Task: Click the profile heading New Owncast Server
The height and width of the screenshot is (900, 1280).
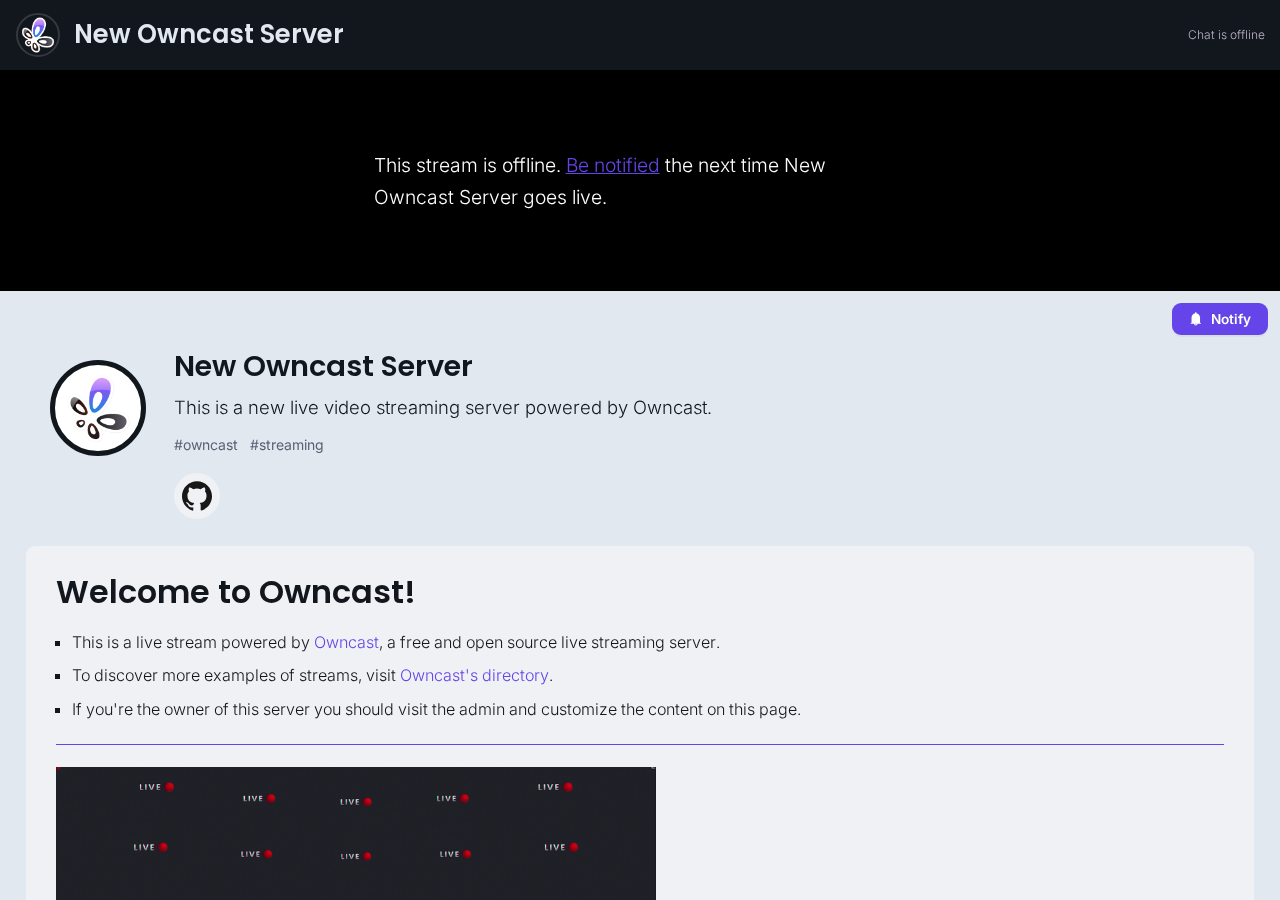Action: coord(323,366)
